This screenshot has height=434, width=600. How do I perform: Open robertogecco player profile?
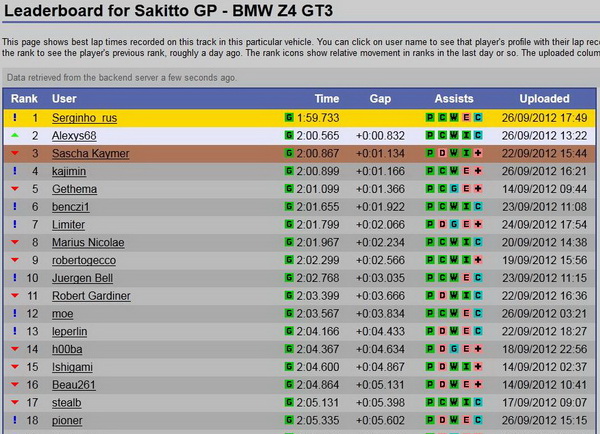[x=84, y=260]
